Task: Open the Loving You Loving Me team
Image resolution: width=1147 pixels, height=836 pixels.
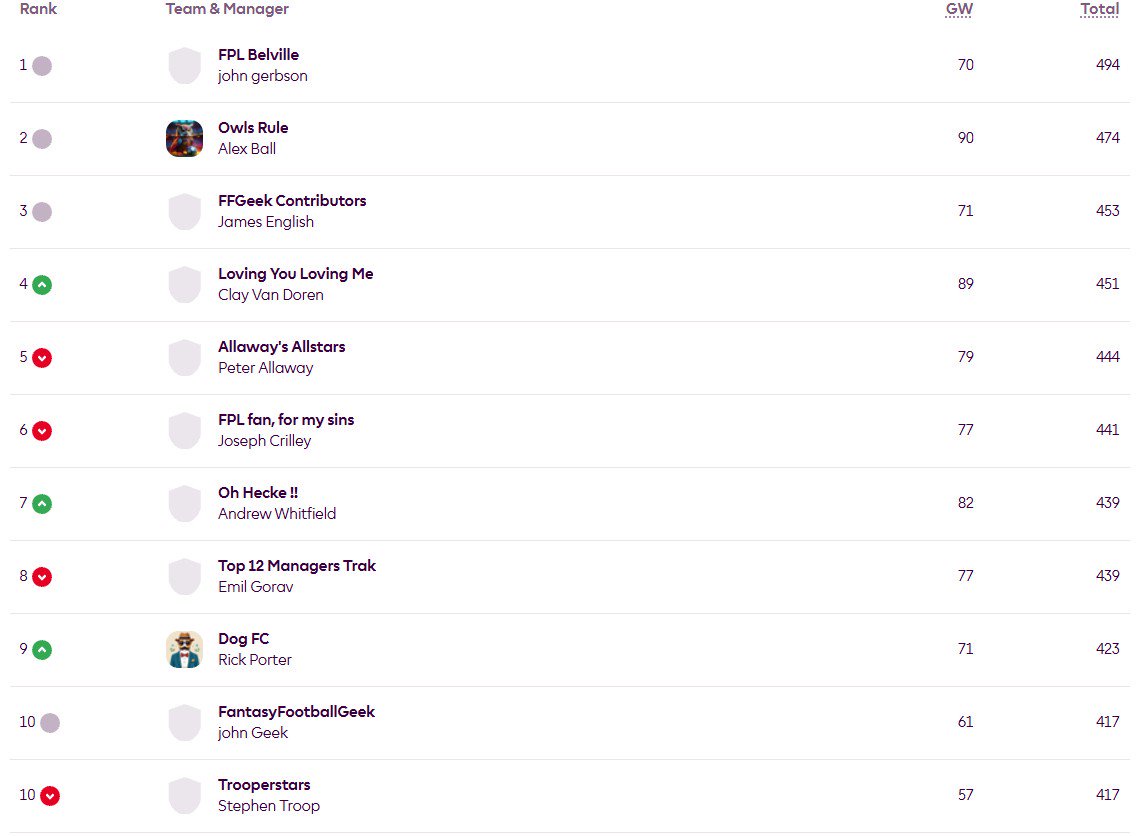Action: 296,274
